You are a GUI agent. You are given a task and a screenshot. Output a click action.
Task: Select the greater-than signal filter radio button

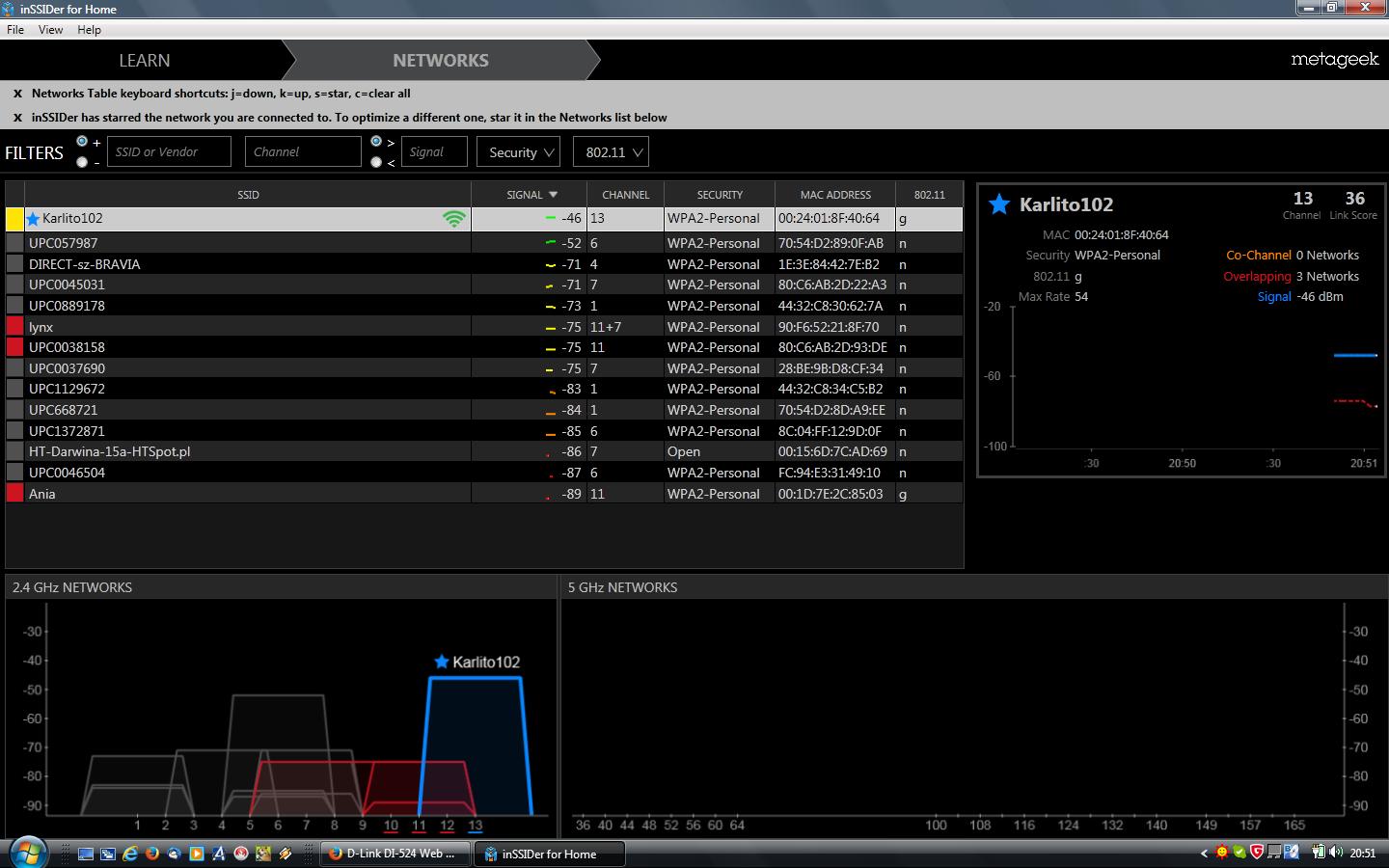pyautogui.click(x=376, y=142)
